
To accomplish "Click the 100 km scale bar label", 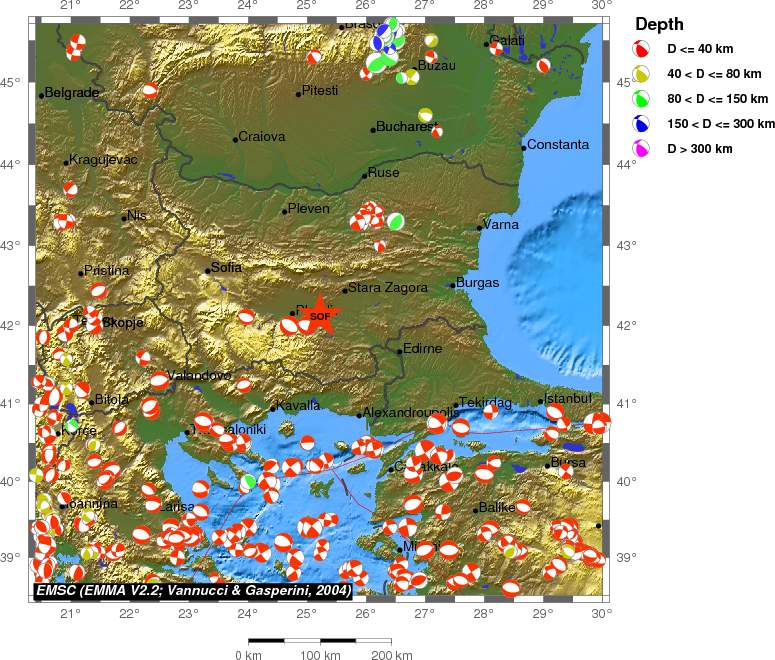I will tap(320, 655).
